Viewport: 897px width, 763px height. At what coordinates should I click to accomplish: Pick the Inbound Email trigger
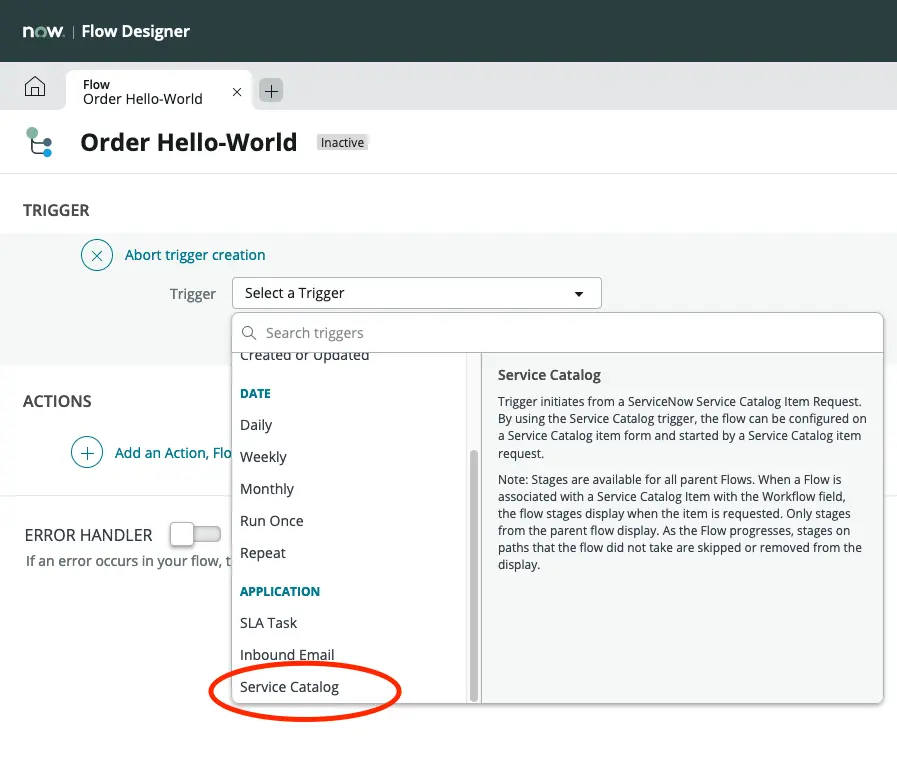pyautogui.click(x=287, y=655)
